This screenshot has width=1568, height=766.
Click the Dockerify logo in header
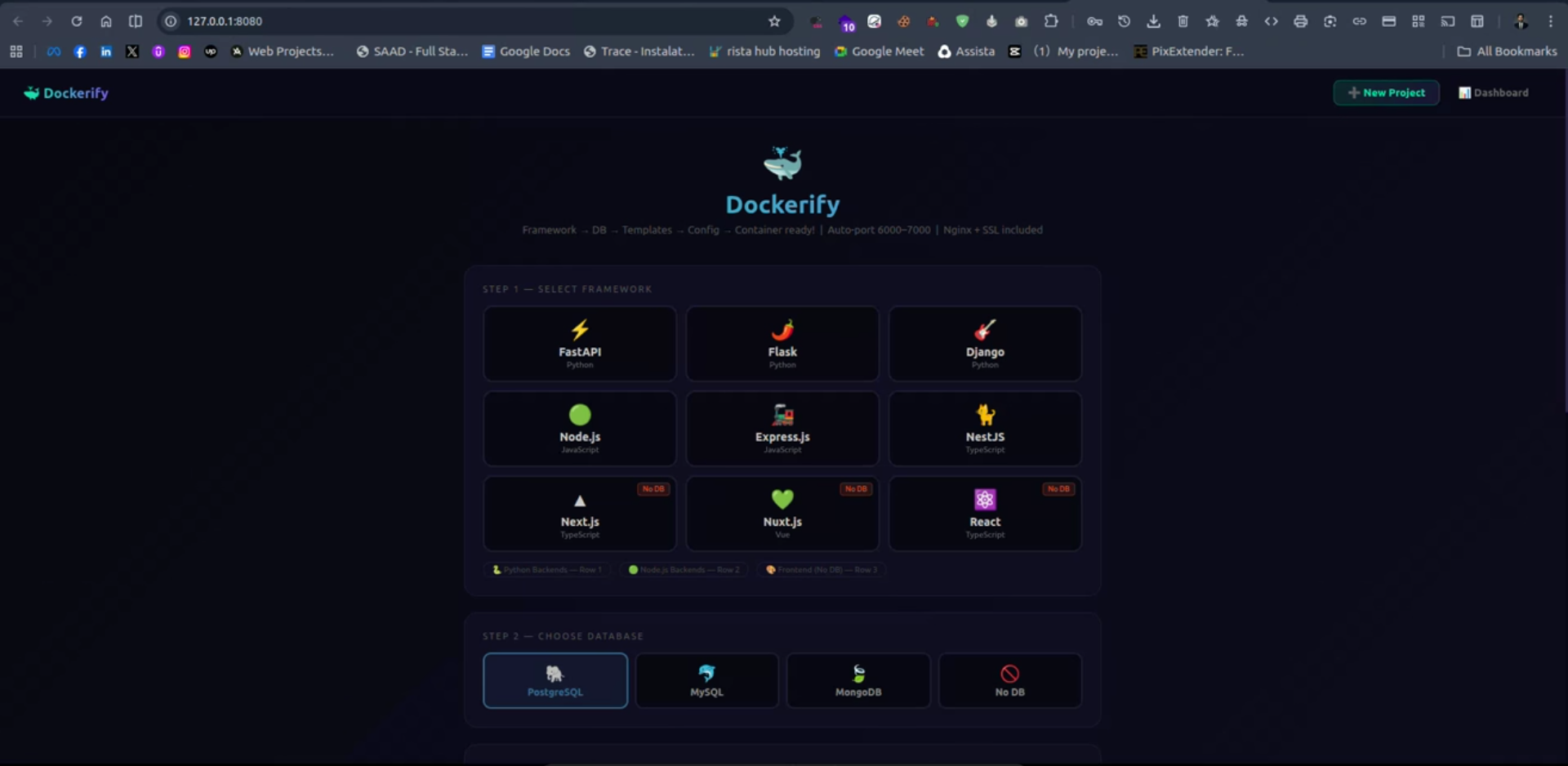click(x=66, y=93)
